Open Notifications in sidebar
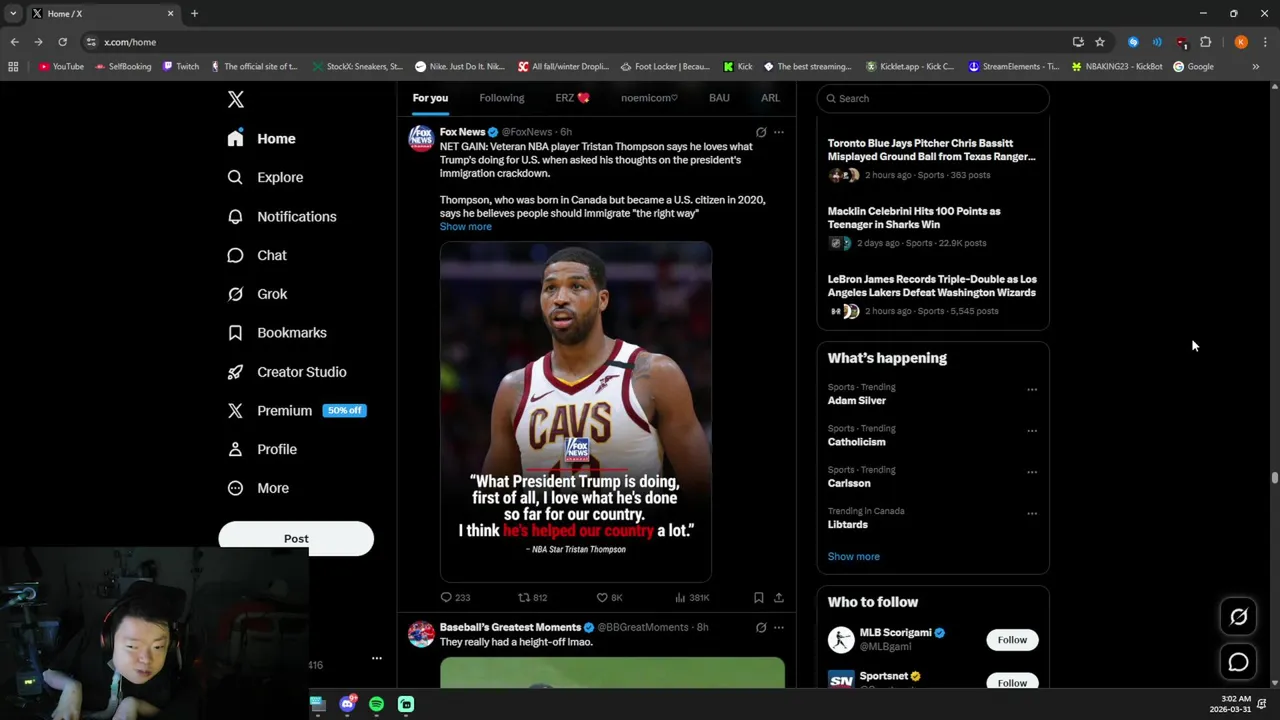Screen dimensions: 1280x720 282,216
